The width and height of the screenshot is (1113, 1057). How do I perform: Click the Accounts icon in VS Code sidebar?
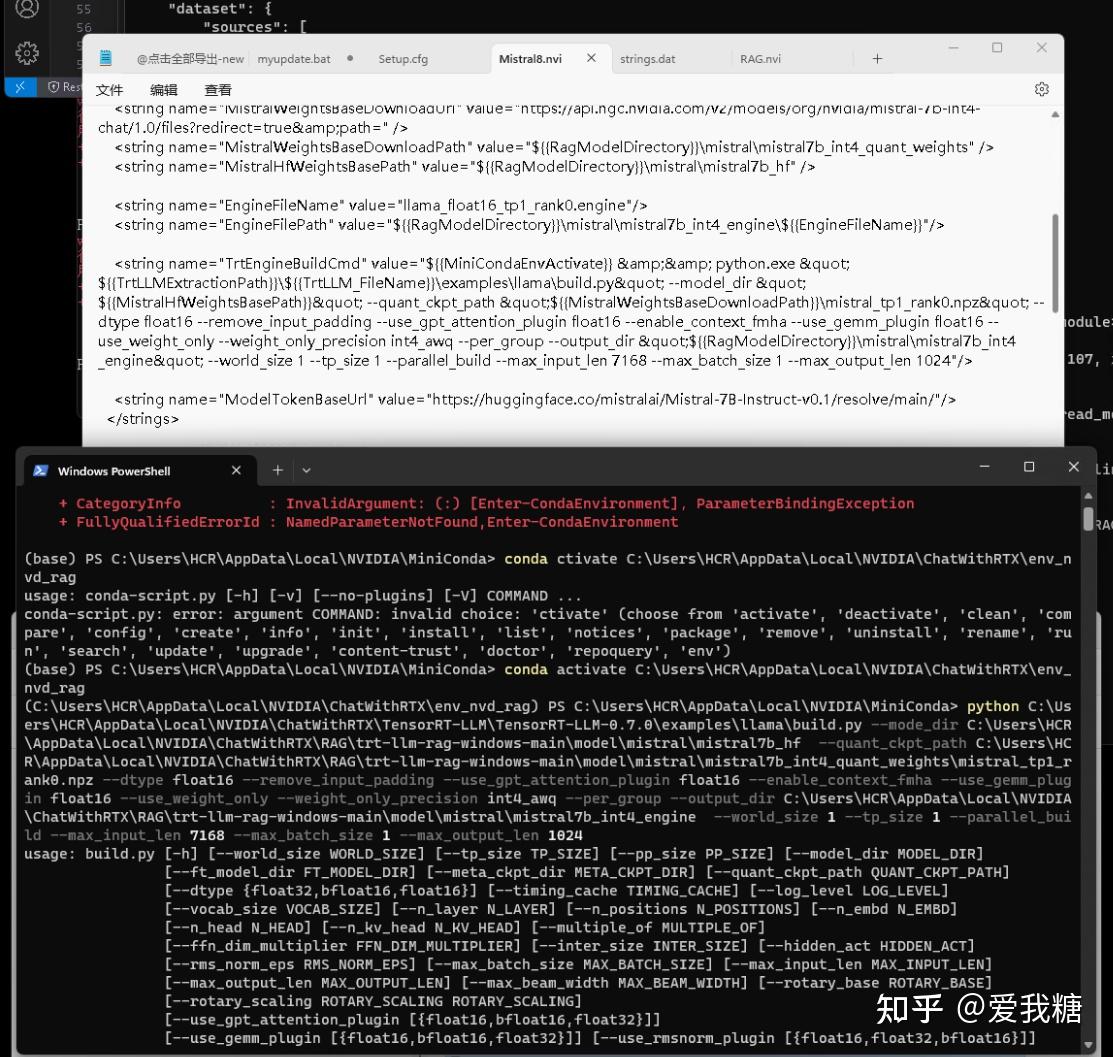[25, 8]
